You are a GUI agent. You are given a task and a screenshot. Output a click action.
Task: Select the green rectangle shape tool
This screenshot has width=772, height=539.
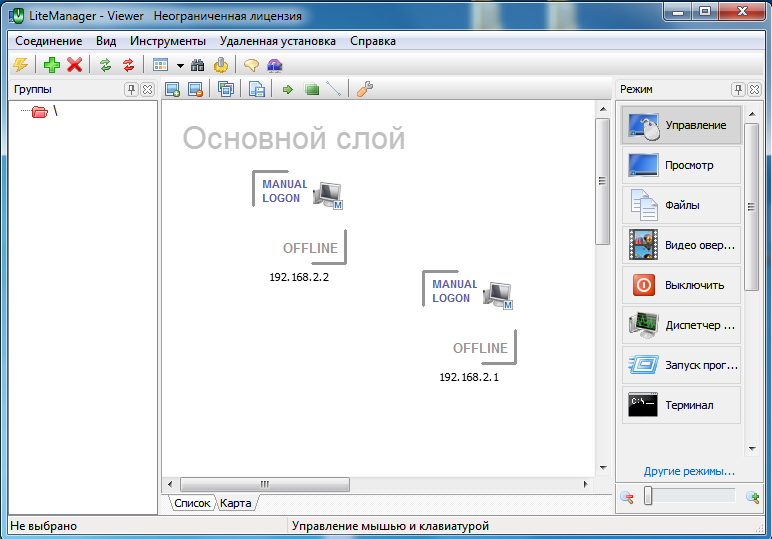coord(312,89)
